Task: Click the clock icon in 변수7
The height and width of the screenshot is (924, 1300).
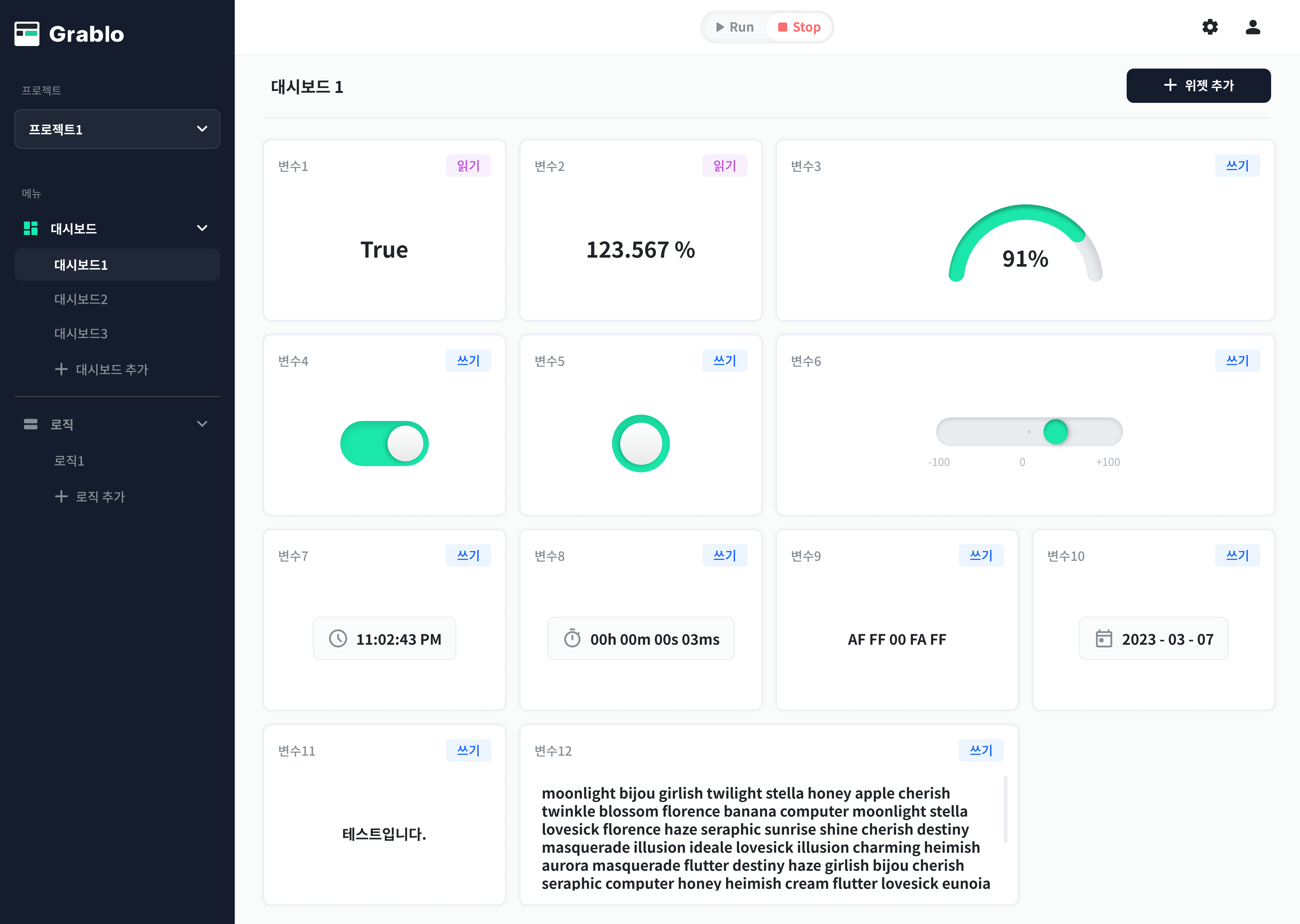Action: pos(338,638)
